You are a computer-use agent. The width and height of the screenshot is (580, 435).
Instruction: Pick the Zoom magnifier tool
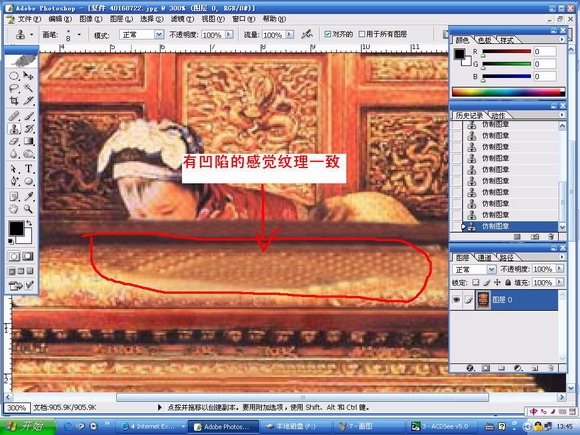click(28, 209)
